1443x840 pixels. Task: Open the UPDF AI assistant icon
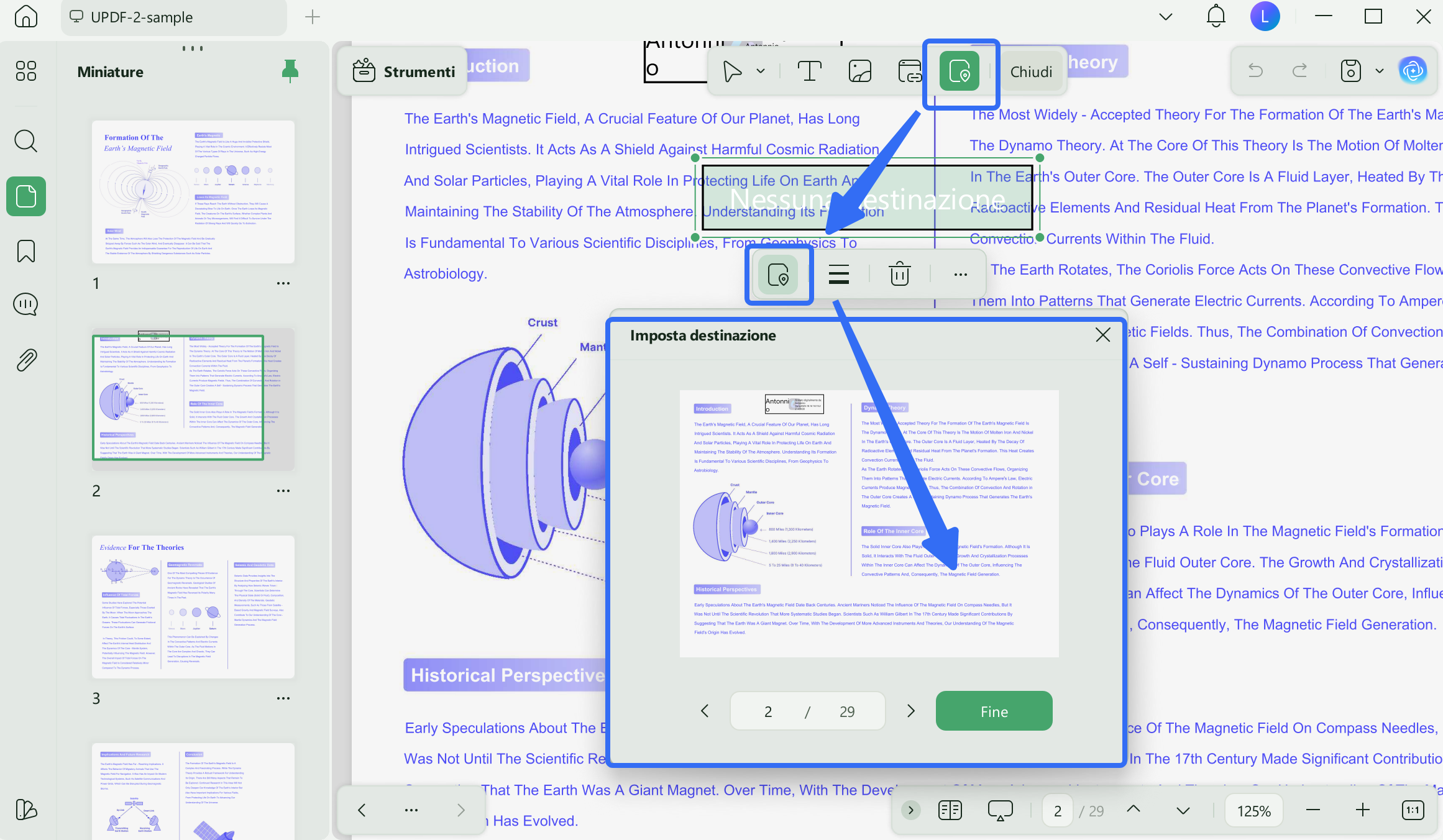pos(1413,71)
